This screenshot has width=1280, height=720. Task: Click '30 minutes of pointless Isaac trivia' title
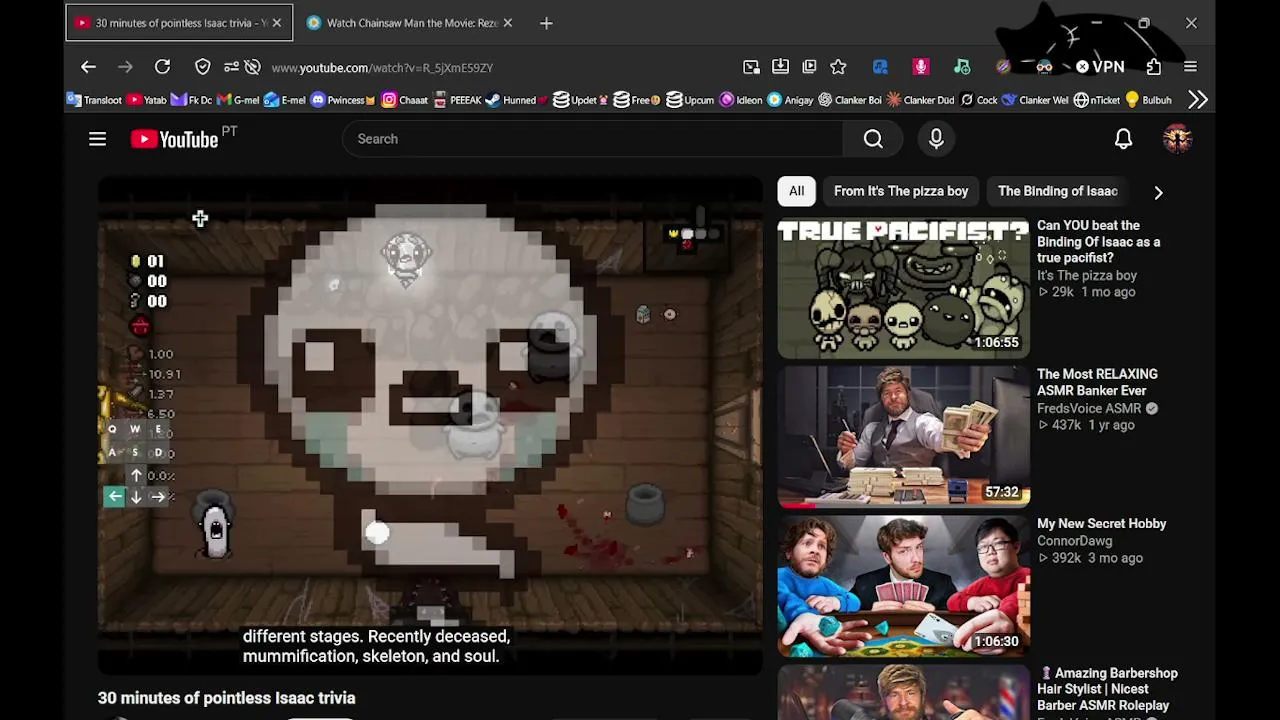point(227,698)
